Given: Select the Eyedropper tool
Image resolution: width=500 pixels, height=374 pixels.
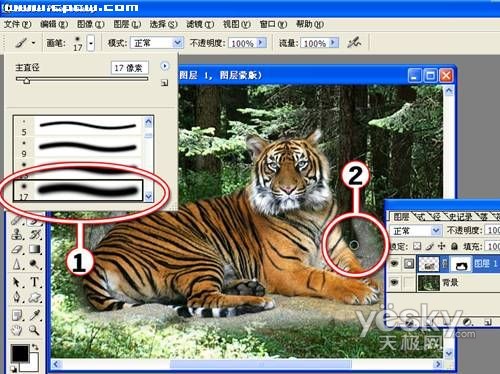Looking at the screenshot, I should tap(35, 315).
